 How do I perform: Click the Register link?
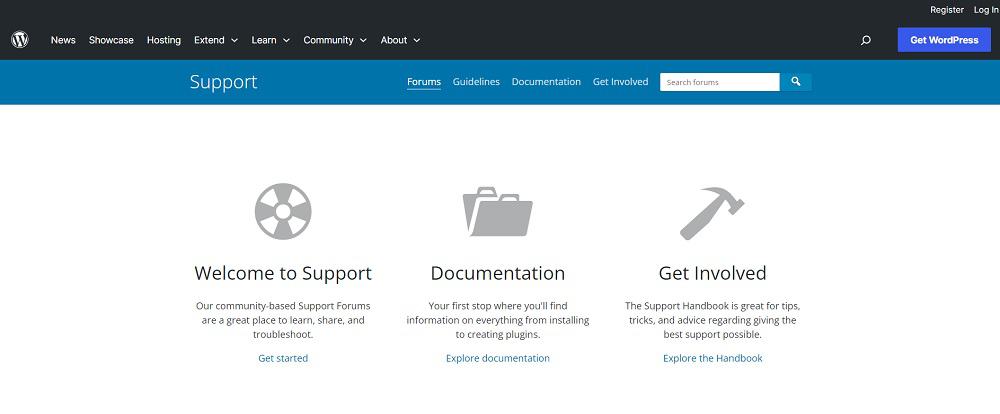946,10
